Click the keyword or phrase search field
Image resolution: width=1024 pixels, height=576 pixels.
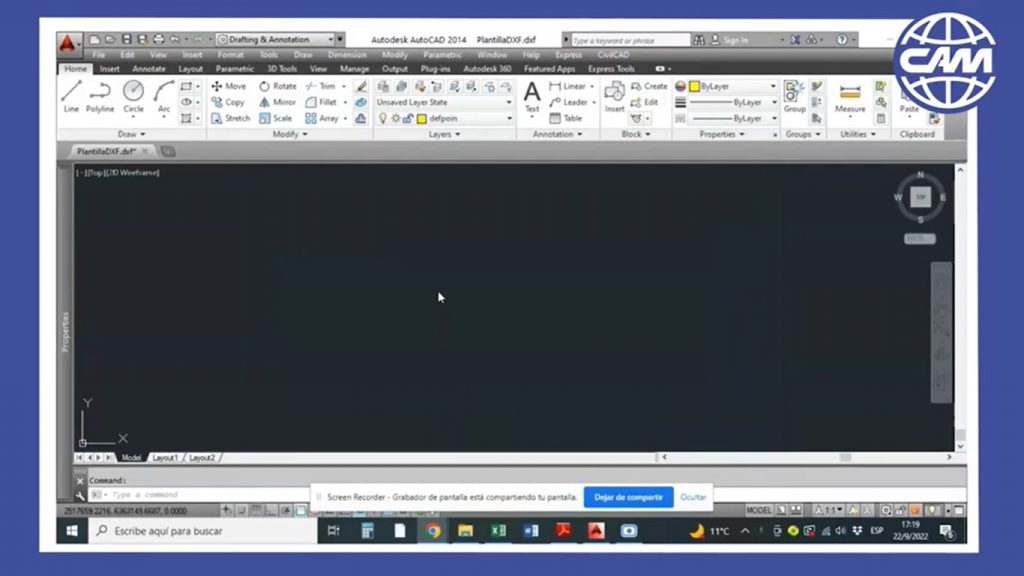(630, 40)
